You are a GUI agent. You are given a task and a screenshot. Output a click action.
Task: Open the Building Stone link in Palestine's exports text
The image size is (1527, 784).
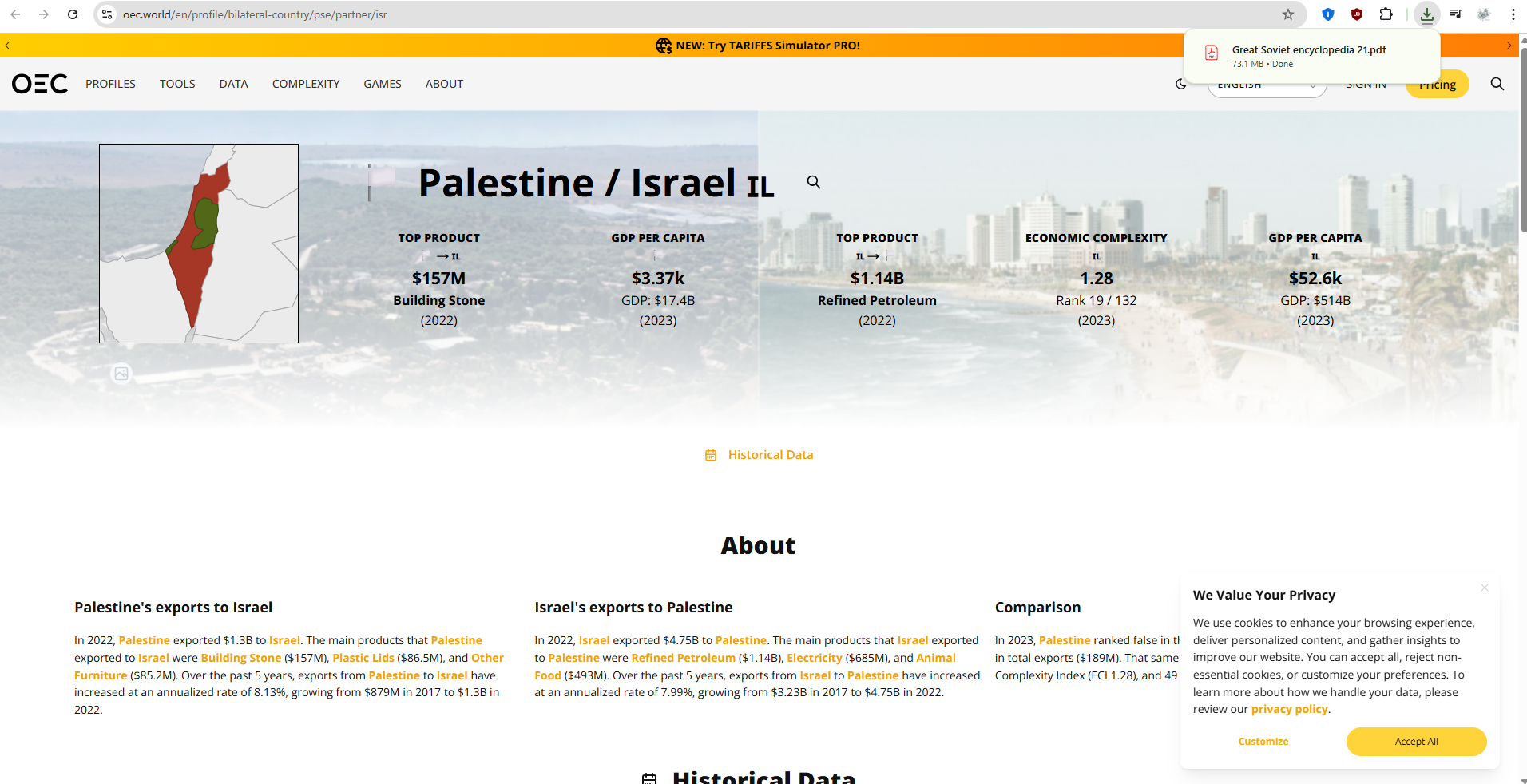click(241, 658)
